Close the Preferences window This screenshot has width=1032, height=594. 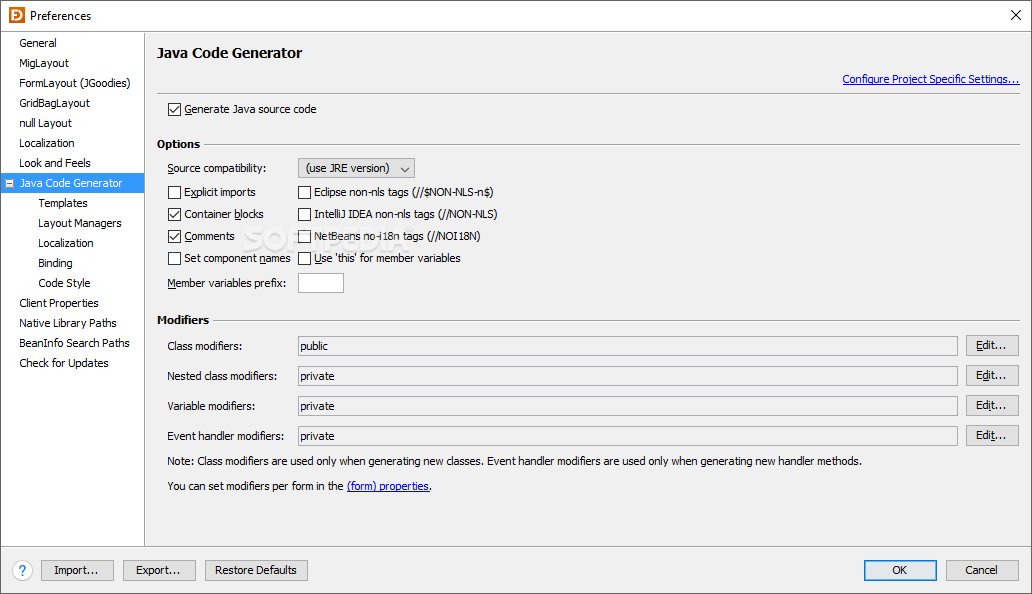coord(1016,15)
